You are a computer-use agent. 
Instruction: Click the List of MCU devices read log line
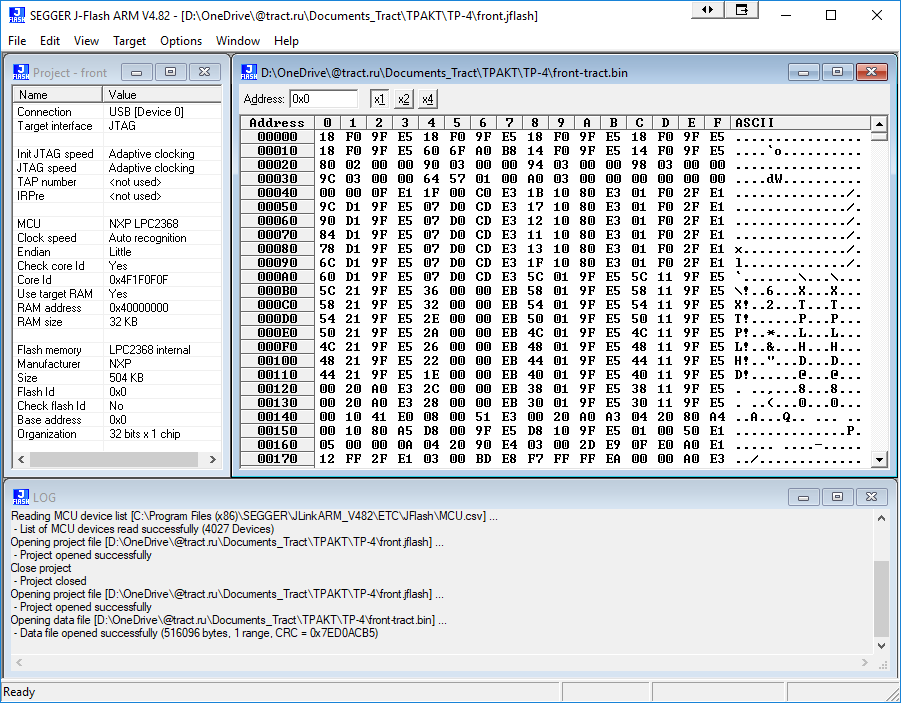point(144,529)
